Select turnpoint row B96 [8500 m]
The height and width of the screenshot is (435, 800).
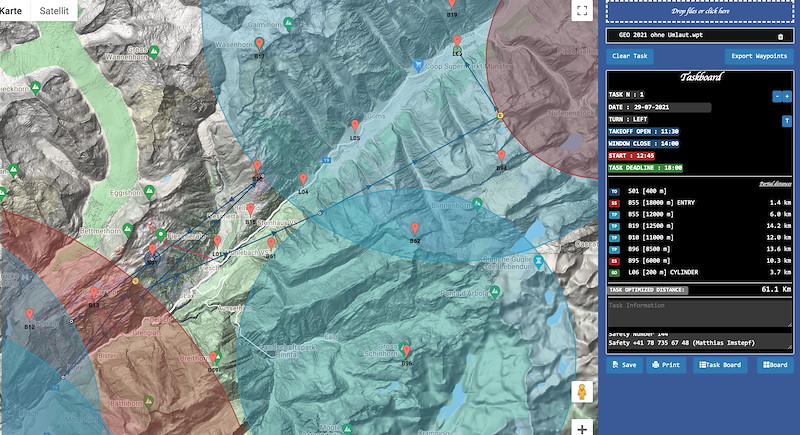700,249
